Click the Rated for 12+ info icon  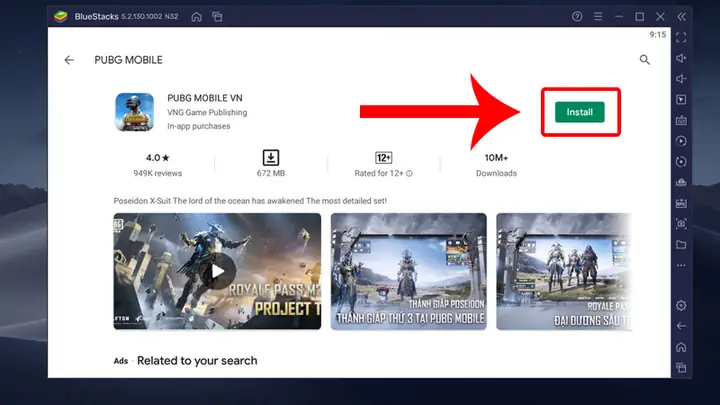[x=410, y=174]
